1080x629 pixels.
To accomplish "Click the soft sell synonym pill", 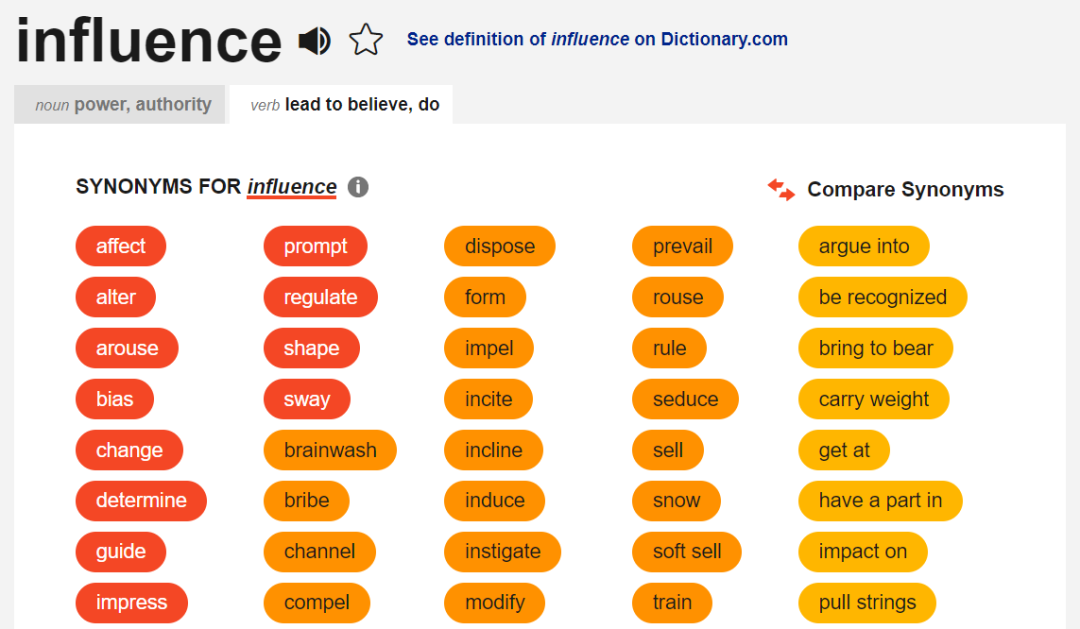I will point(687,552).
